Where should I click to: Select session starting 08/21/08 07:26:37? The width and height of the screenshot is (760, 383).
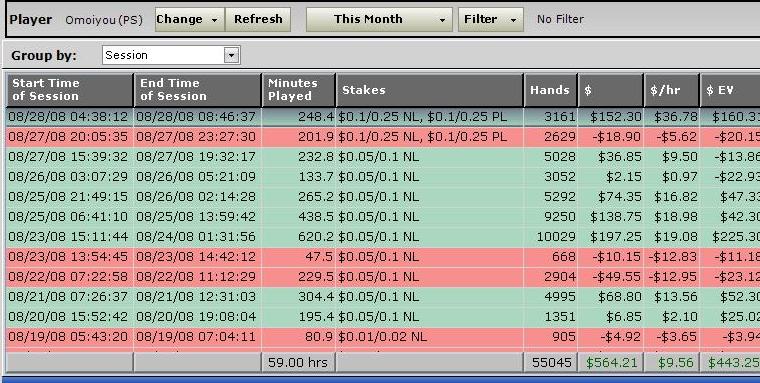pos(383,297)
